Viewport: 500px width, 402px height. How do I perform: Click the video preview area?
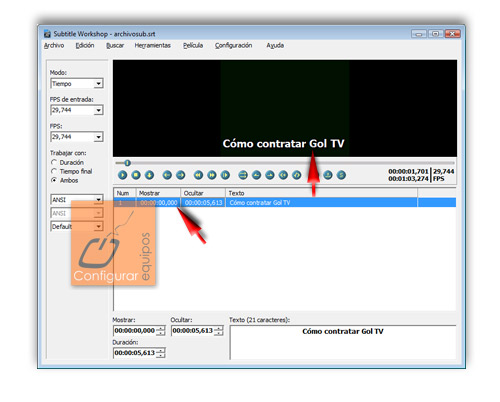285,108
